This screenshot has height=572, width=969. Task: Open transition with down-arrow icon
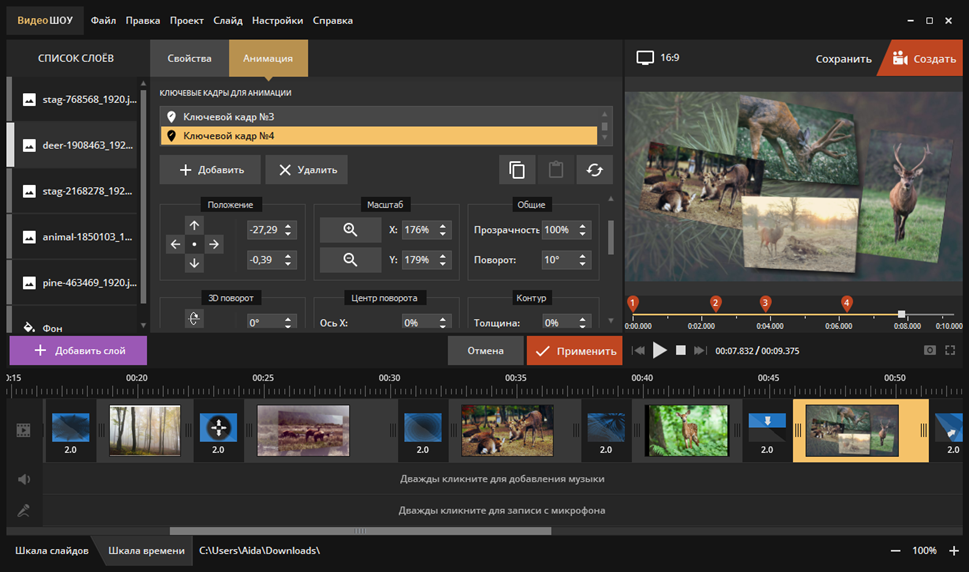tap(767, 427)
